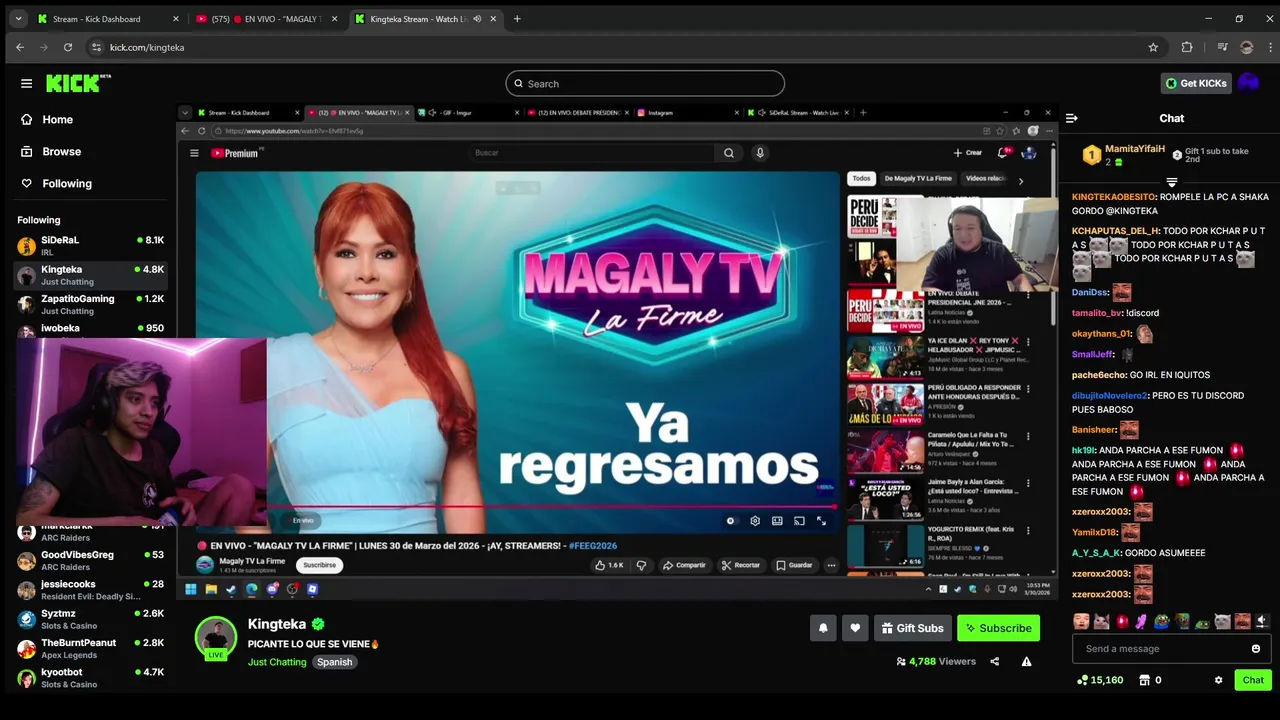The height and width of the screenshot is (720, 1280).
Task: Click the Gift Subs button
Action: (x=912, y=628)
